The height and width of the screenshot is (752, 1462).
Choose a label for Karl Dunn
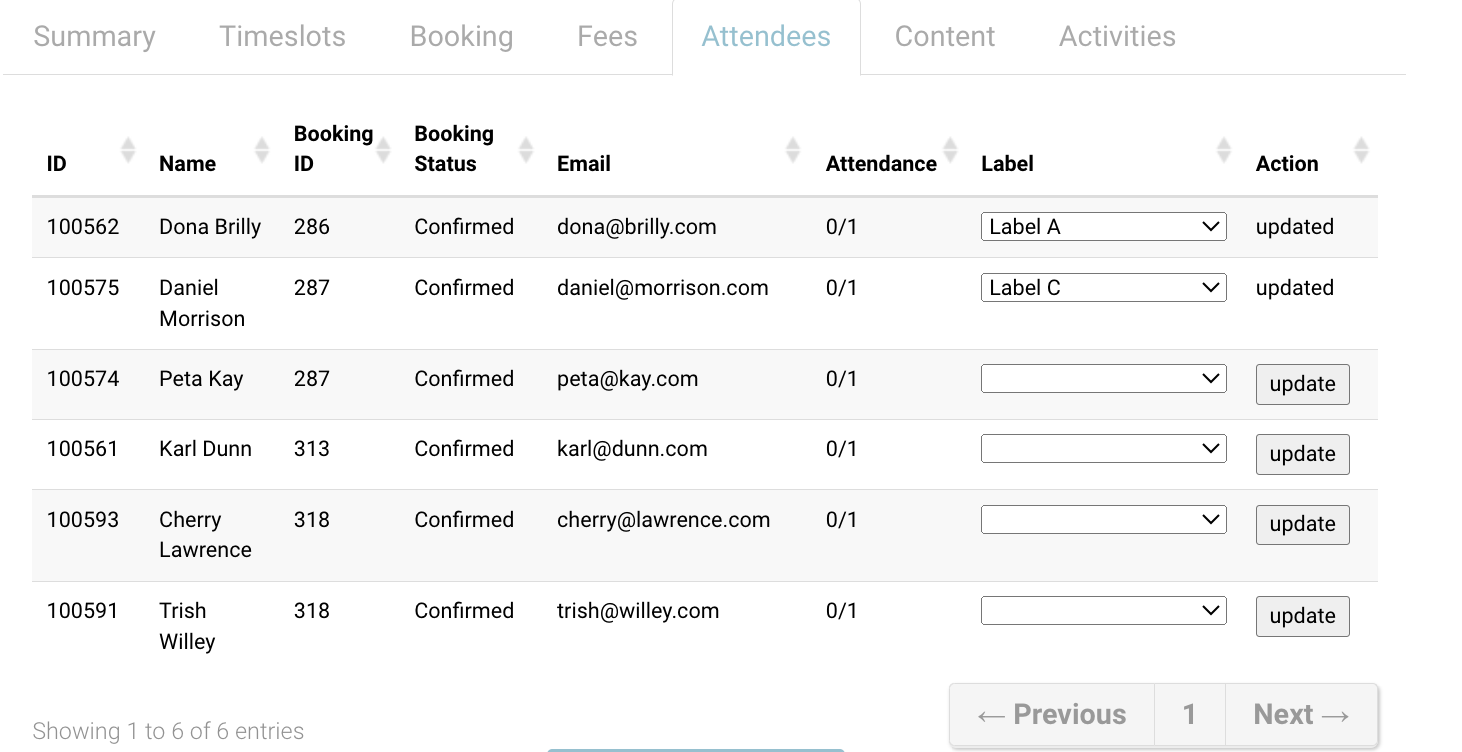click(1103, 449)
